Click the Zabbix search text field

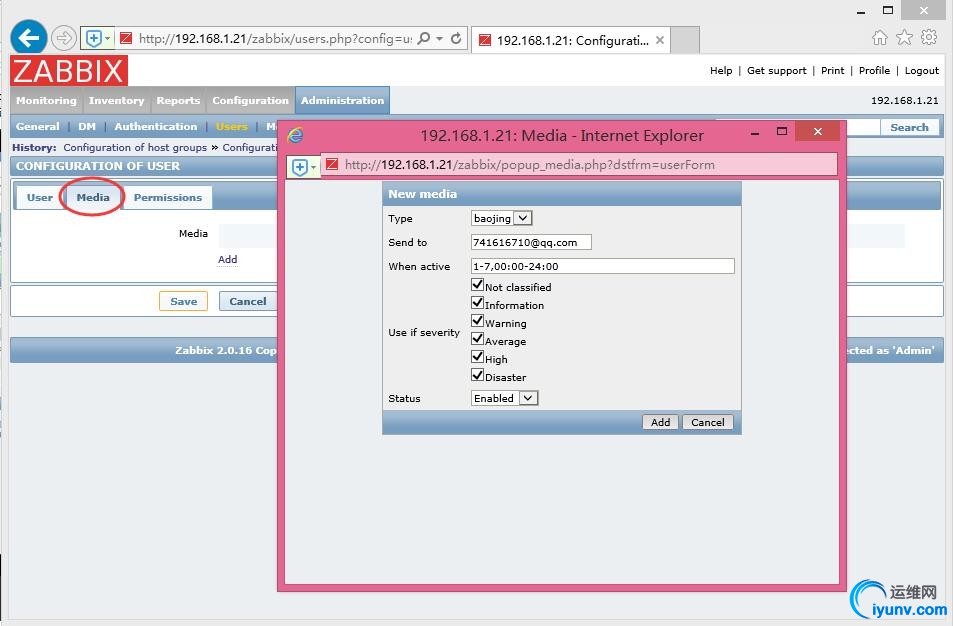(x=863, y=128)
